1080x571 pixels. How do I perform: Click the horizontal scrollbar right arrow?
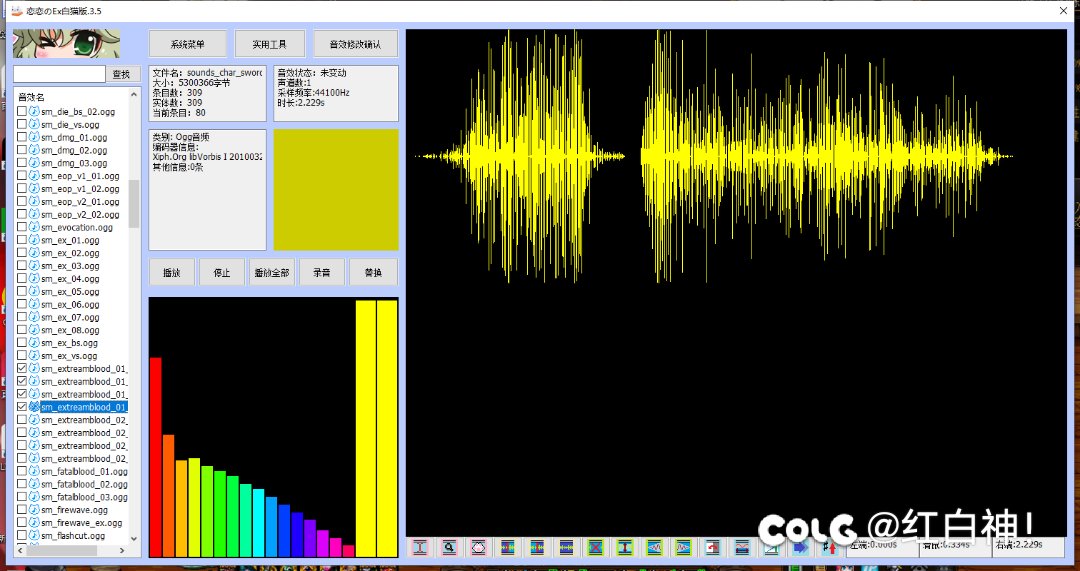tap(123, 551)
